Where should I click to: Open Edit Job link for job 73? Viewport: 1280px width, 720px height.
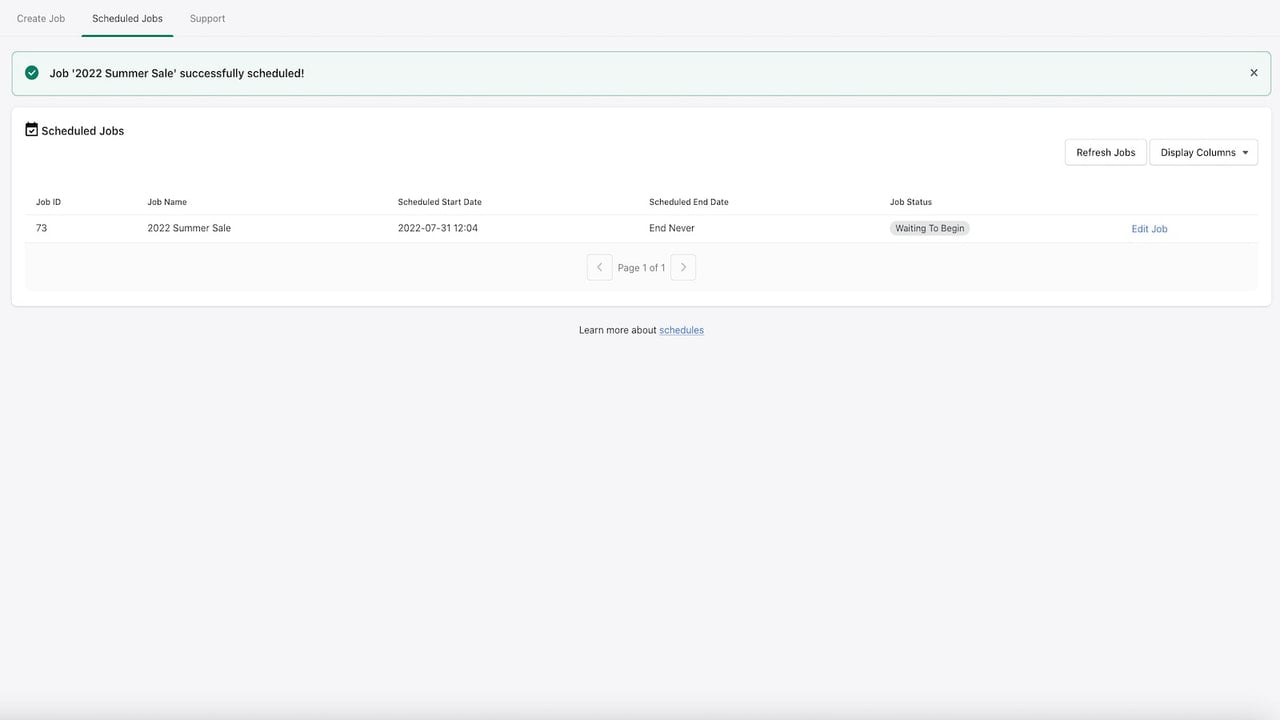click(x=1149, y=229)
